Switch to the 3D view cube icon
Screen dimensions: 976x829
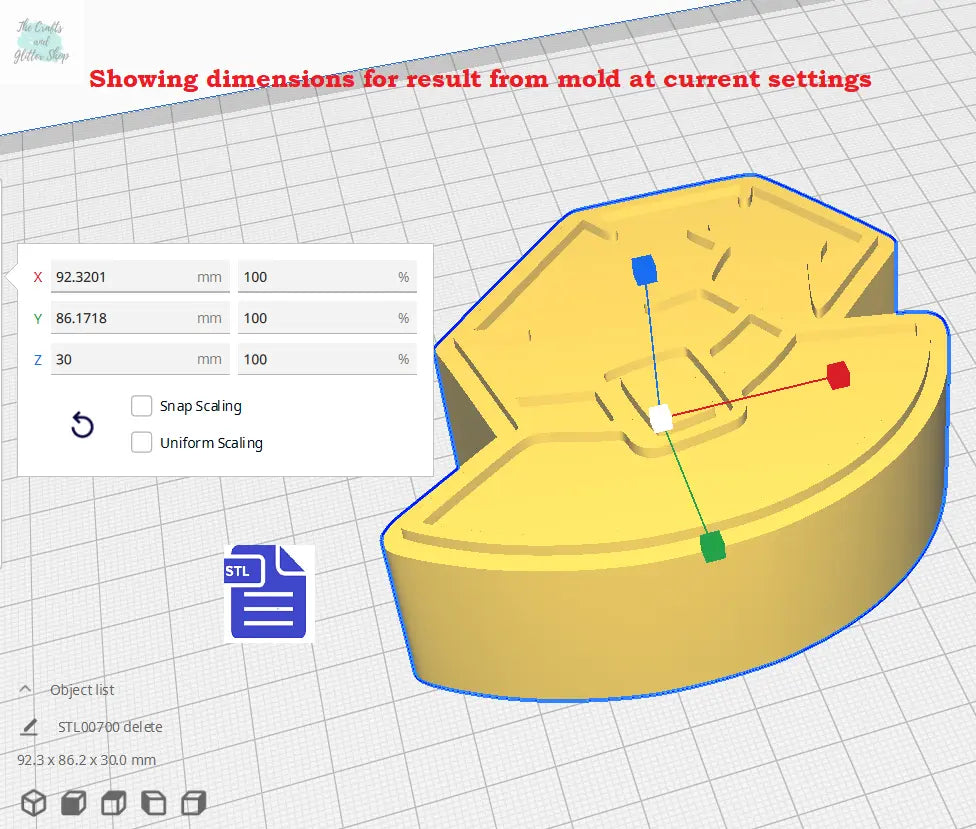point(34,802)
